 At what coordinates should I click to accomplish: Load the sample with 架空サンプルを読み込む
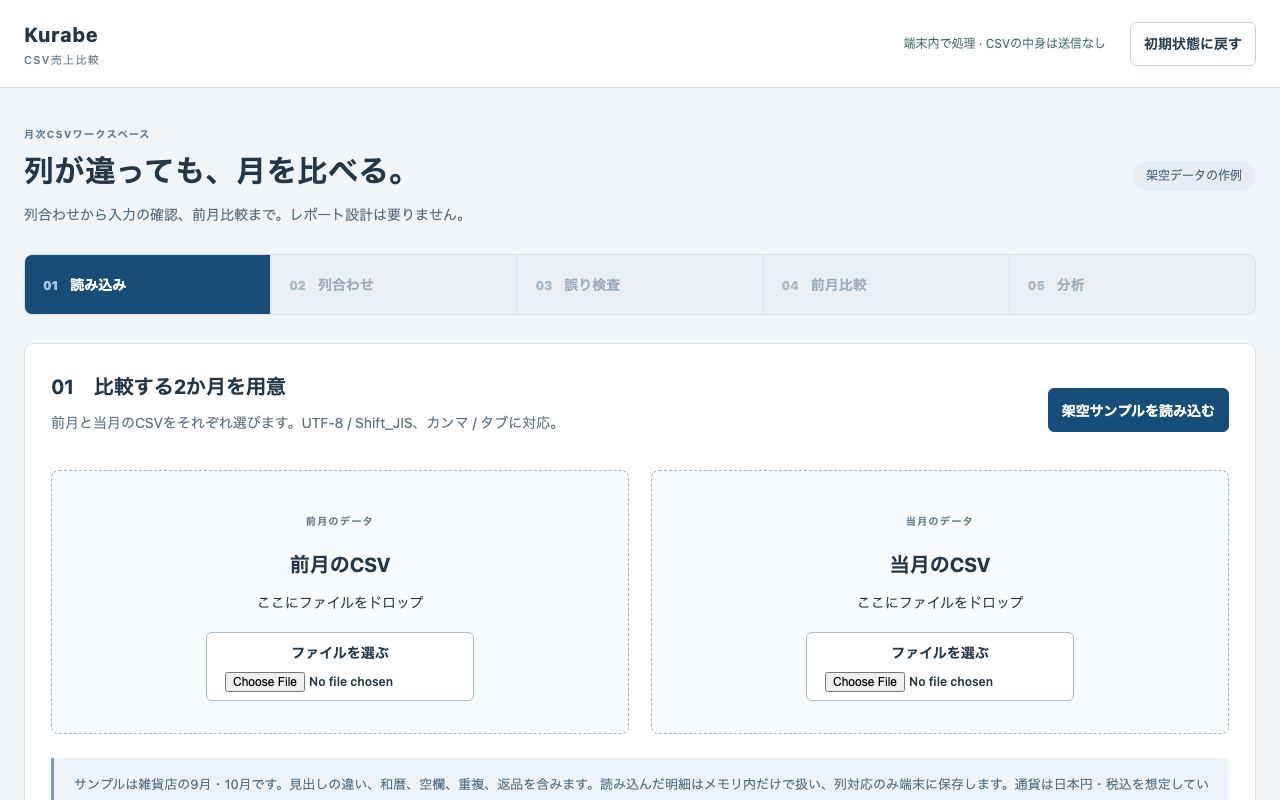pos(1138,410)
